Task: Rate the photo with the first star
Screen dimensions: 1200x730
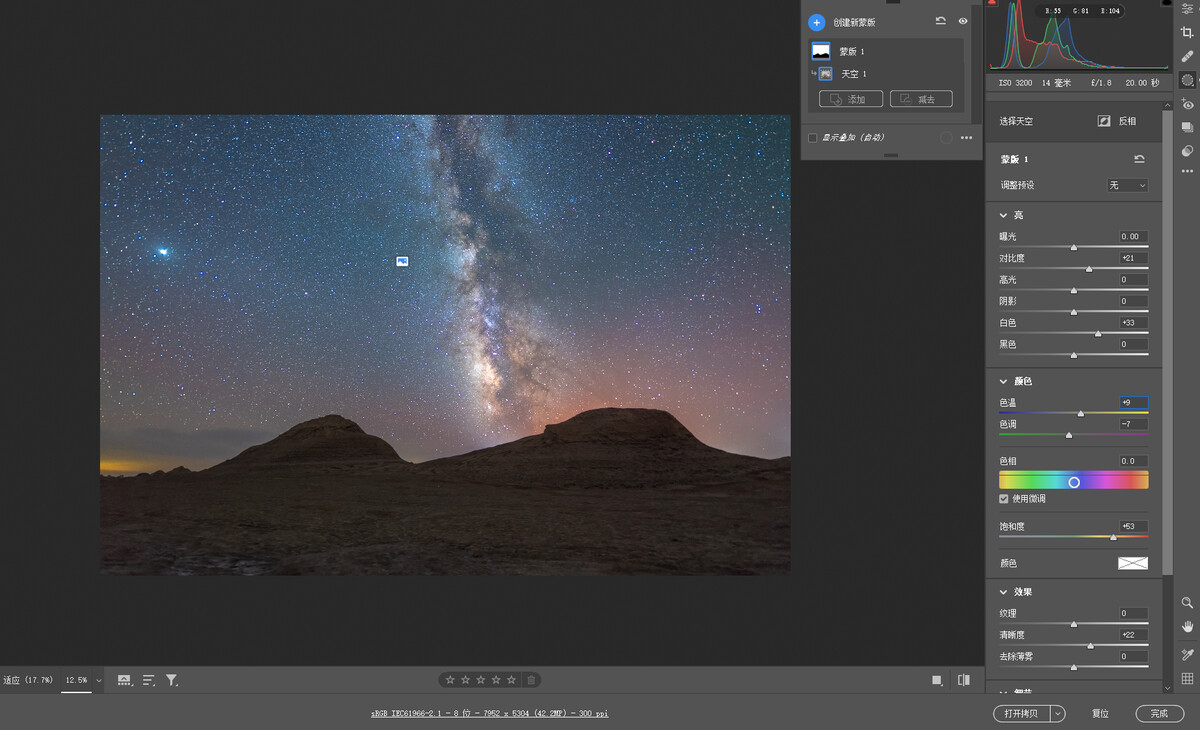Action: click(450, 680)
